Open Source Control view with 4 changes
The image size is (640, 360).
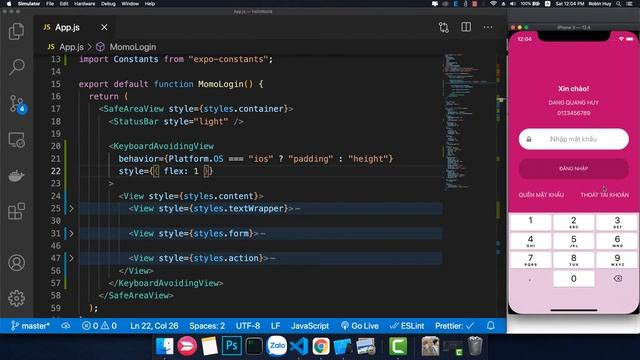17,104
